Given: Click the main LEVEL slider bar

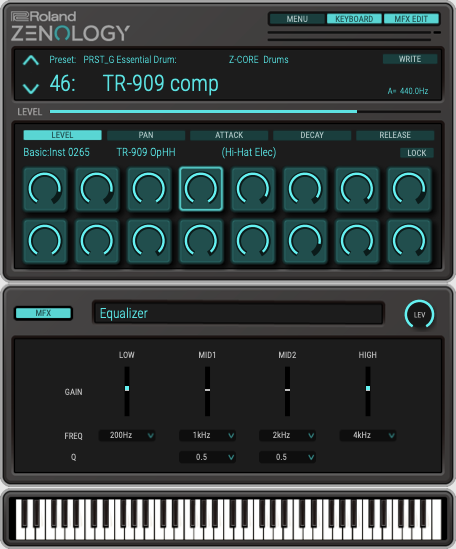Looking at the screenshot, I should coord(245,112).
